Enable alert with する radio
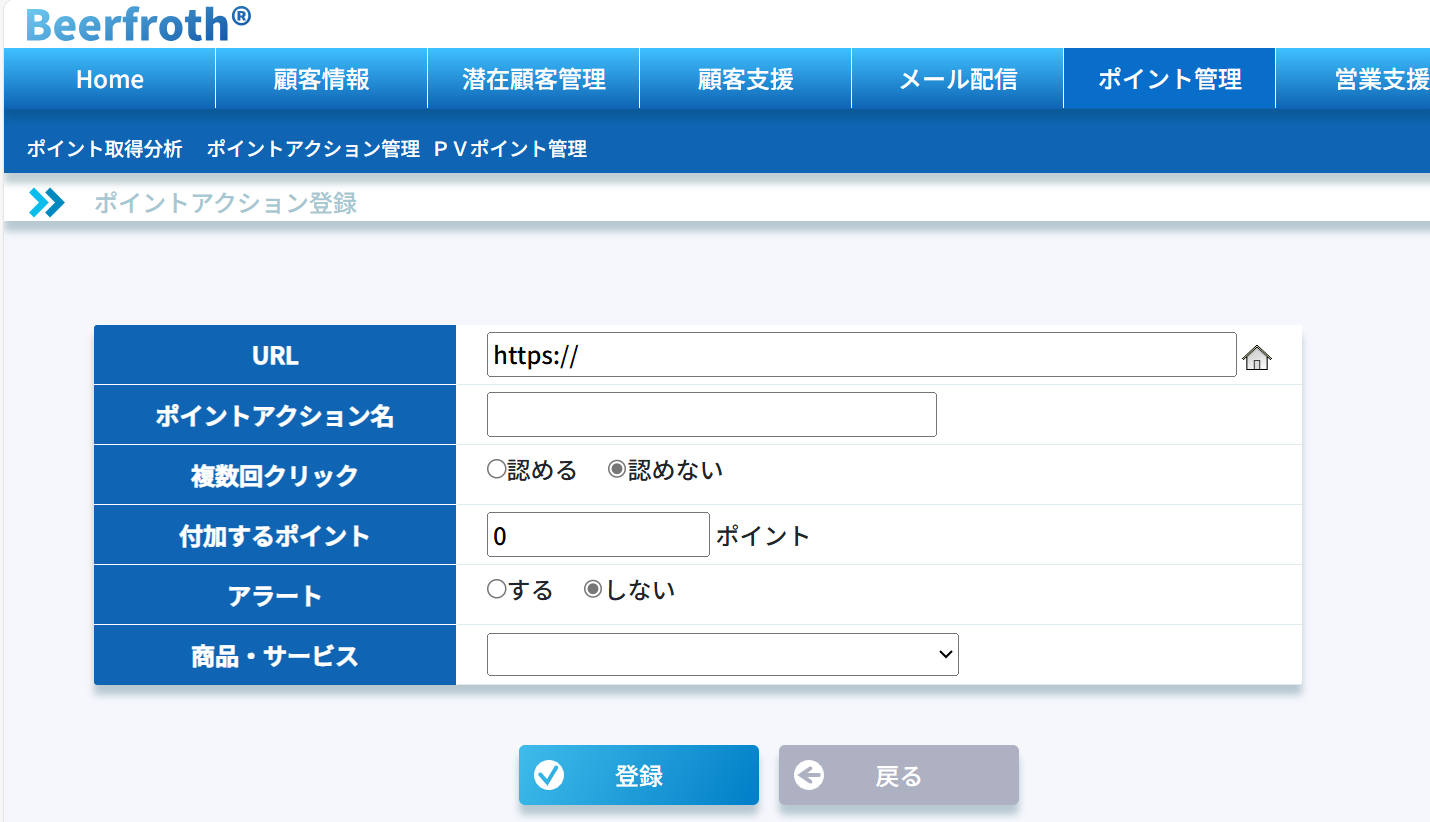 coord(496,590)
